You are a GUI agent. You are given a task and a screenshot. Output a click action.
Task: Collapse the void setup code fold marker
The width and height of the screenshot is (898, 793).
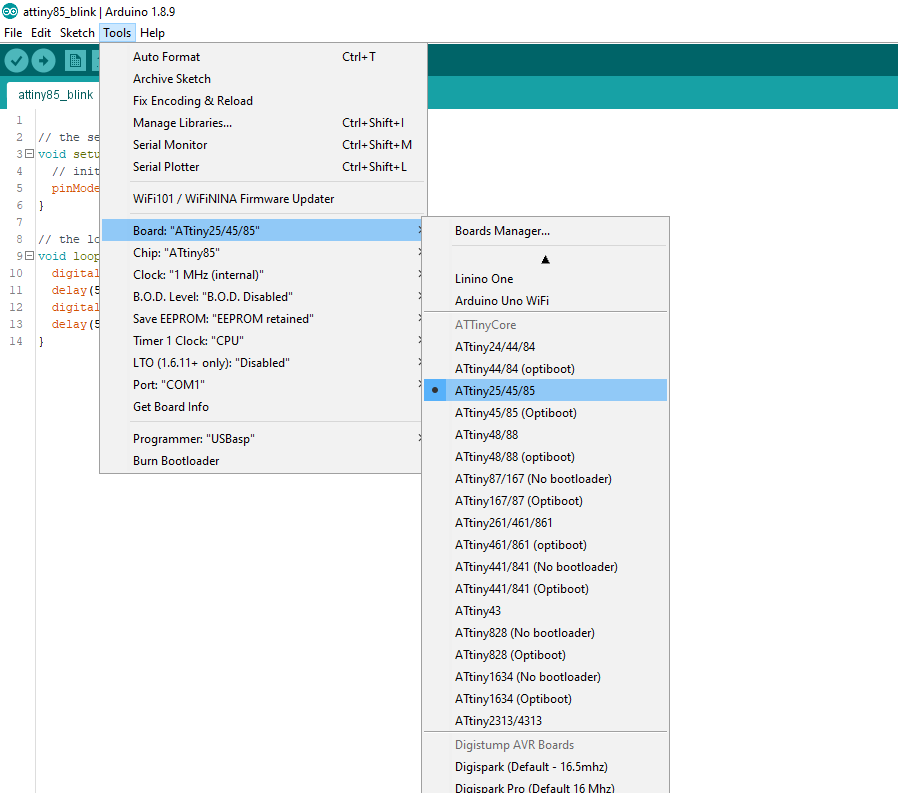[29, 153]
